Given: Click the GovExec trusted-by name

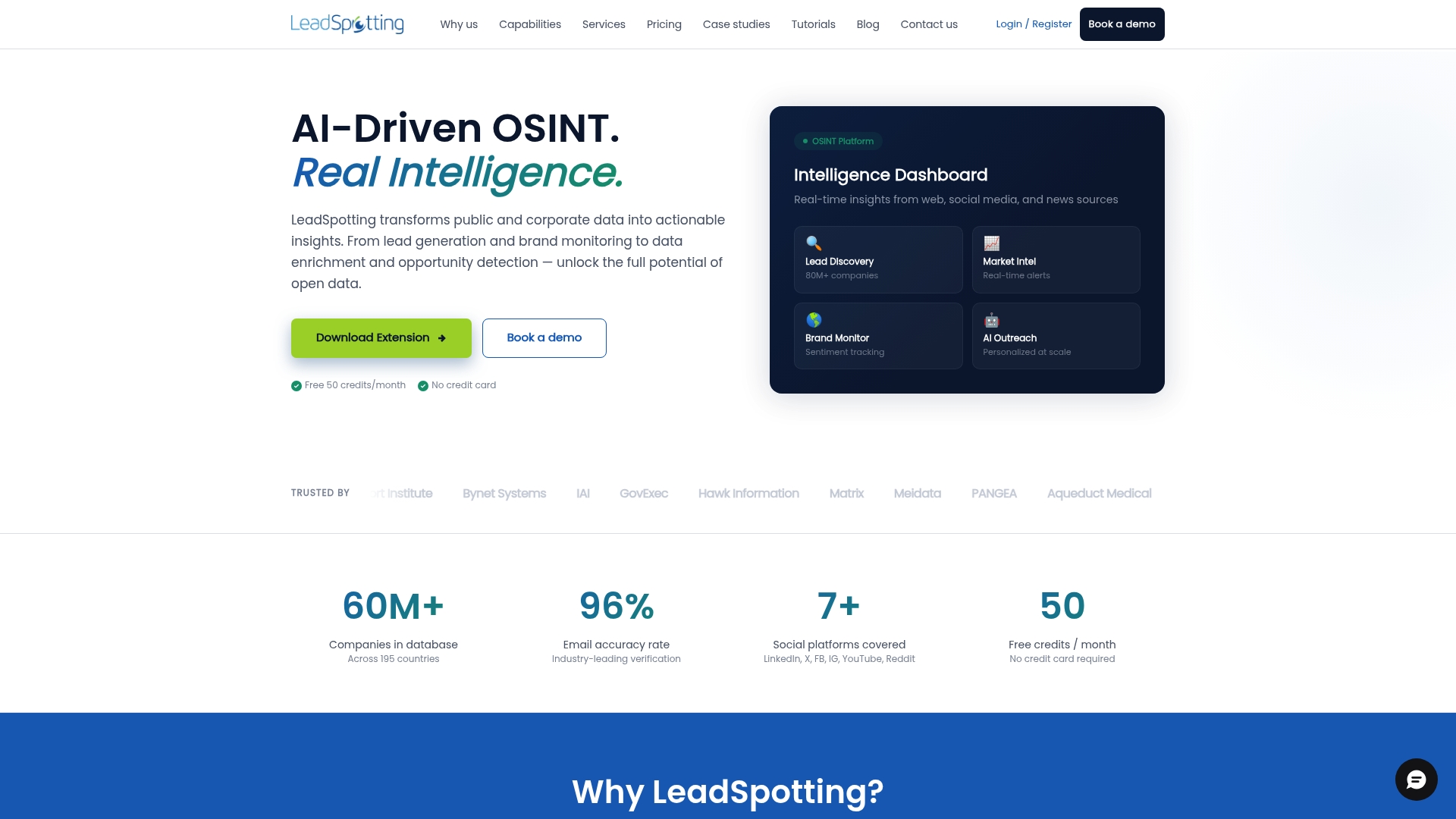Looking at the screenshot, I should pos(644,494).
